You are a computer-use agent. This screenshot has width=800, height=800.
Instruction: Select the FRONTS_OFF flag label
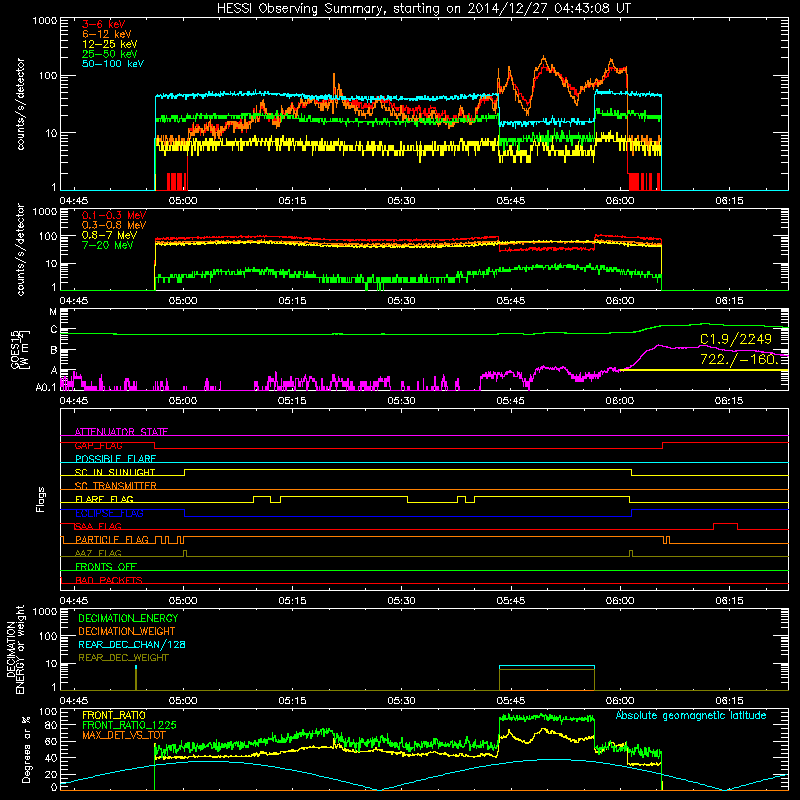tap(106, 567)
